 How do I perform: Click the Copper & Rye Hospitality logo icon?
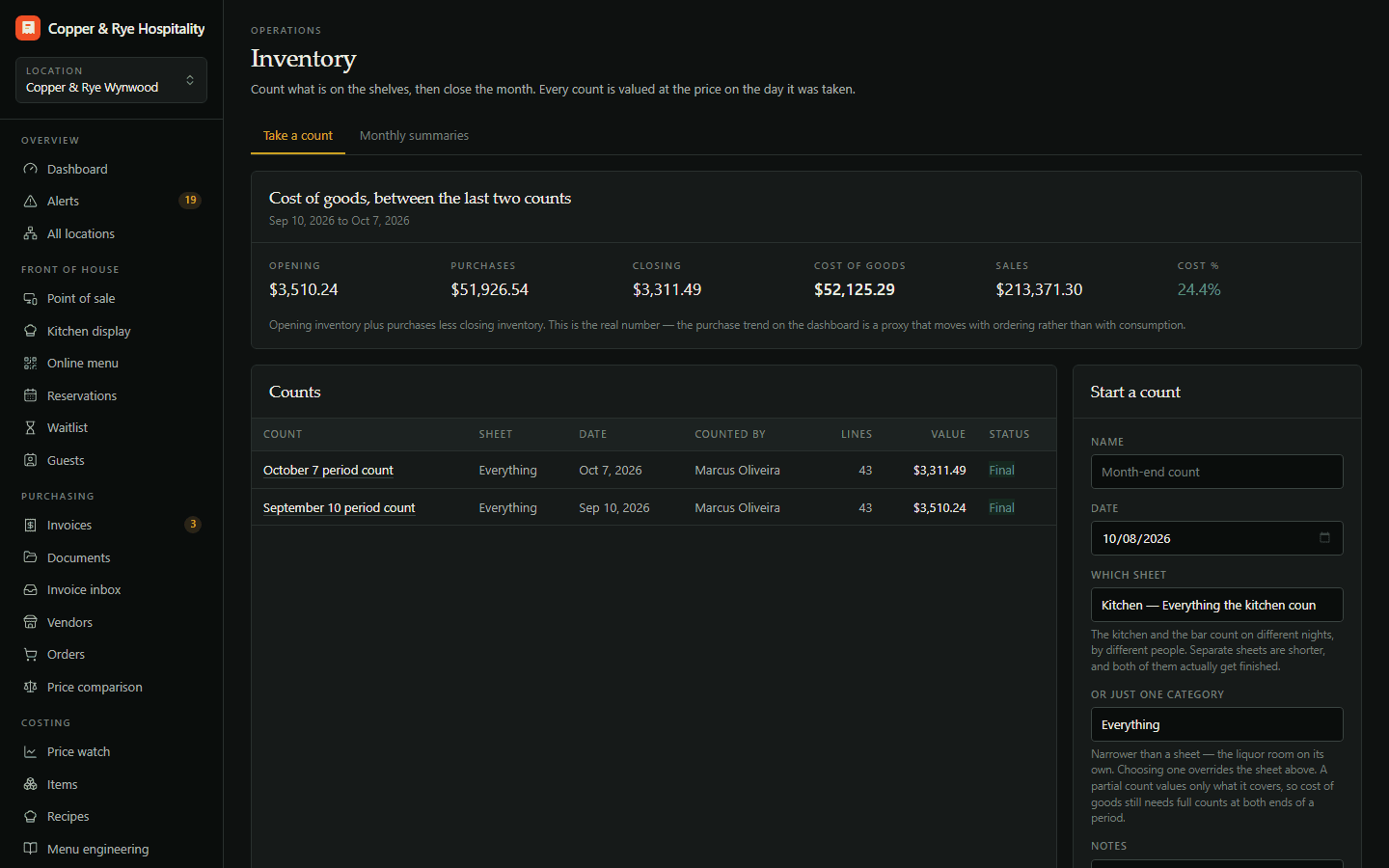click(28, 28)
